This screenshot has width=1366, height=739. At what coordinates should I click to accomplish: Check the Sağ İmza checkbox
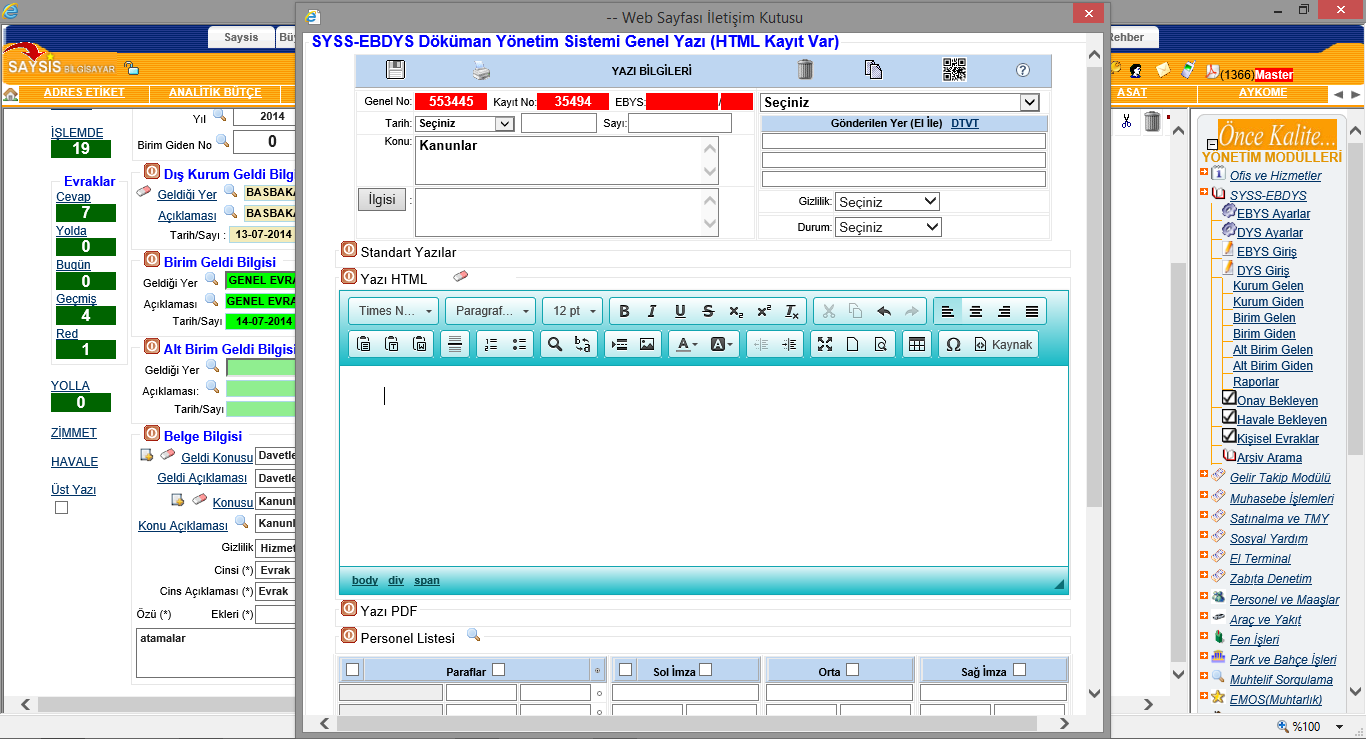point(1020,671)
